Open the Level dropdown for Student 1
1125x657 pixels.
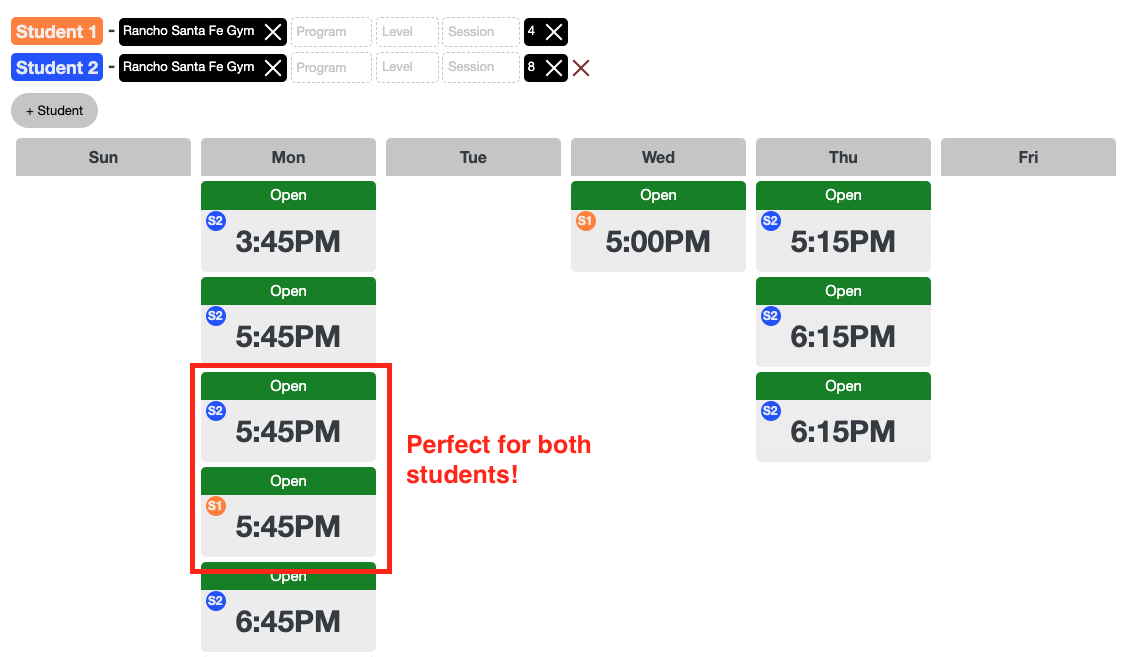(x=407, y=32)
